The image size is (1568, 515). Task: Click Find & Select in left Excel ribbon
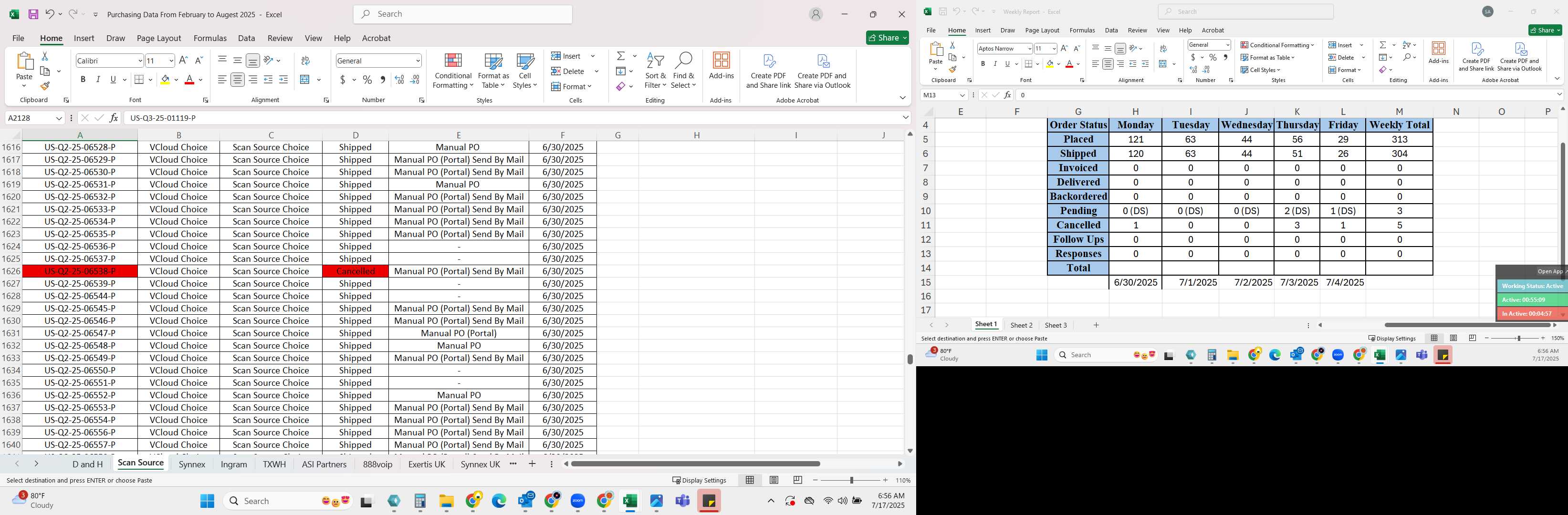684,71
